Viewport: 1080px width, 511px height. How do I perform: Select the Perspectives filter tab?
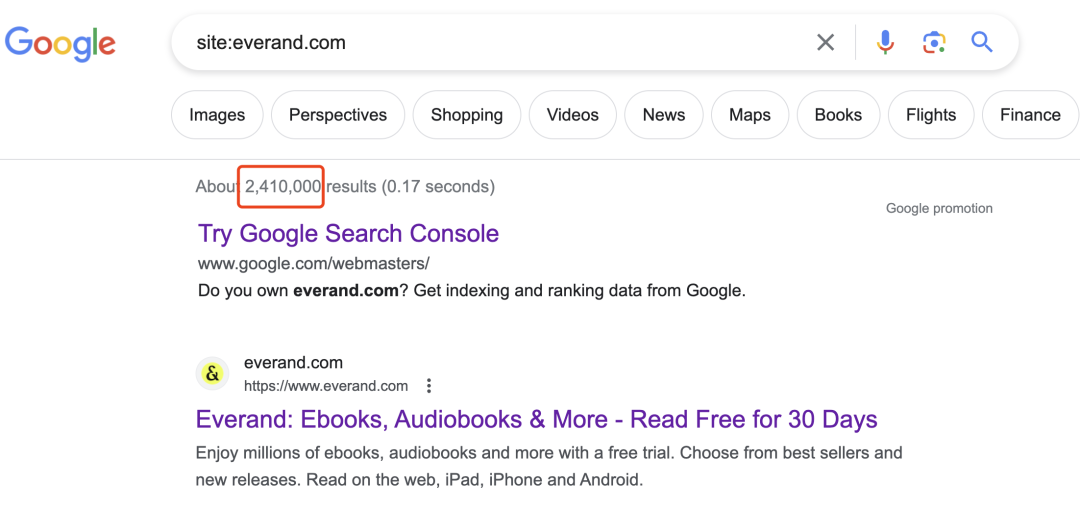click(x=338, y=115)
